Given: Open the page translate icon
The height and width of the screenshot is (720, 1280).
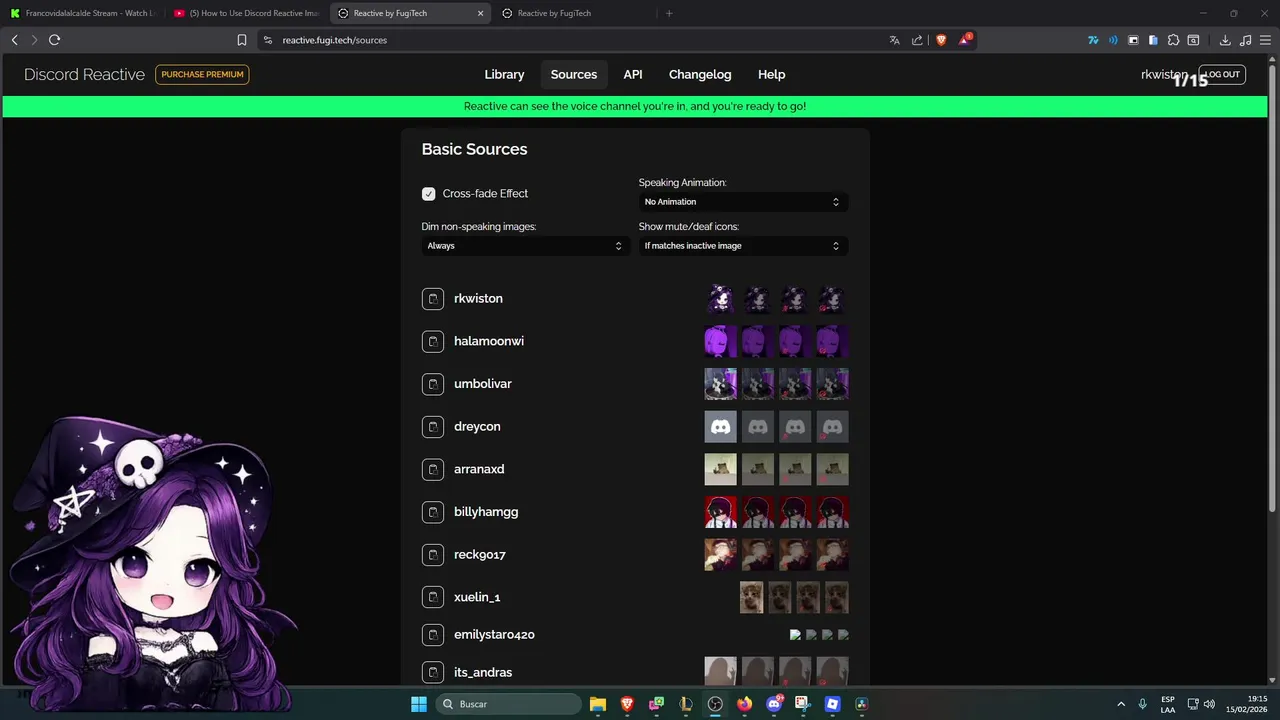Looking at the screenshot, I should [894, 40].
